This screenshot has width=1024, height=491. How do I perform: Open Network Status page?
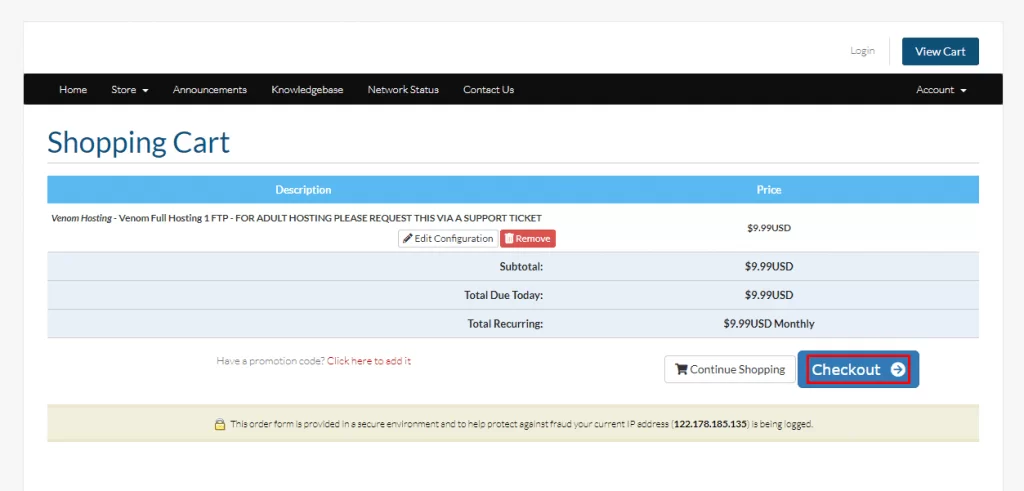(x=403, y=89)
